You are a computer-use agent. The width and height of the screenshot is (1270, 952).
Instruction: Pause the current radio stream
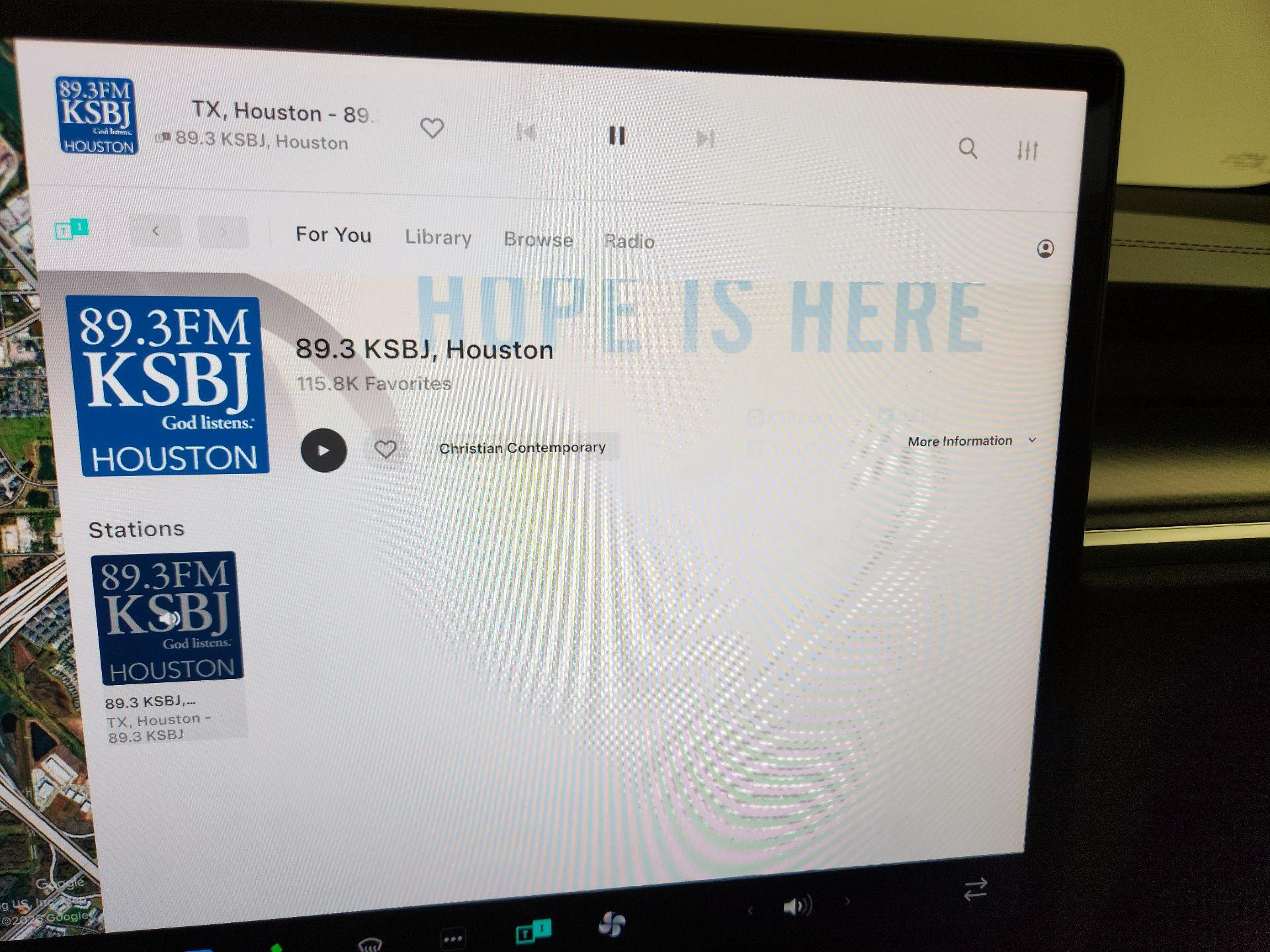coord(616,136)
